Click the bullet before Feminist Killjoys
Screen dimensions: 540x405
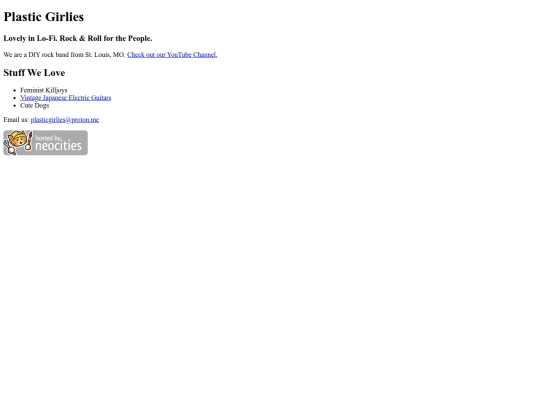pyautogui.click(x=14, y=90)
